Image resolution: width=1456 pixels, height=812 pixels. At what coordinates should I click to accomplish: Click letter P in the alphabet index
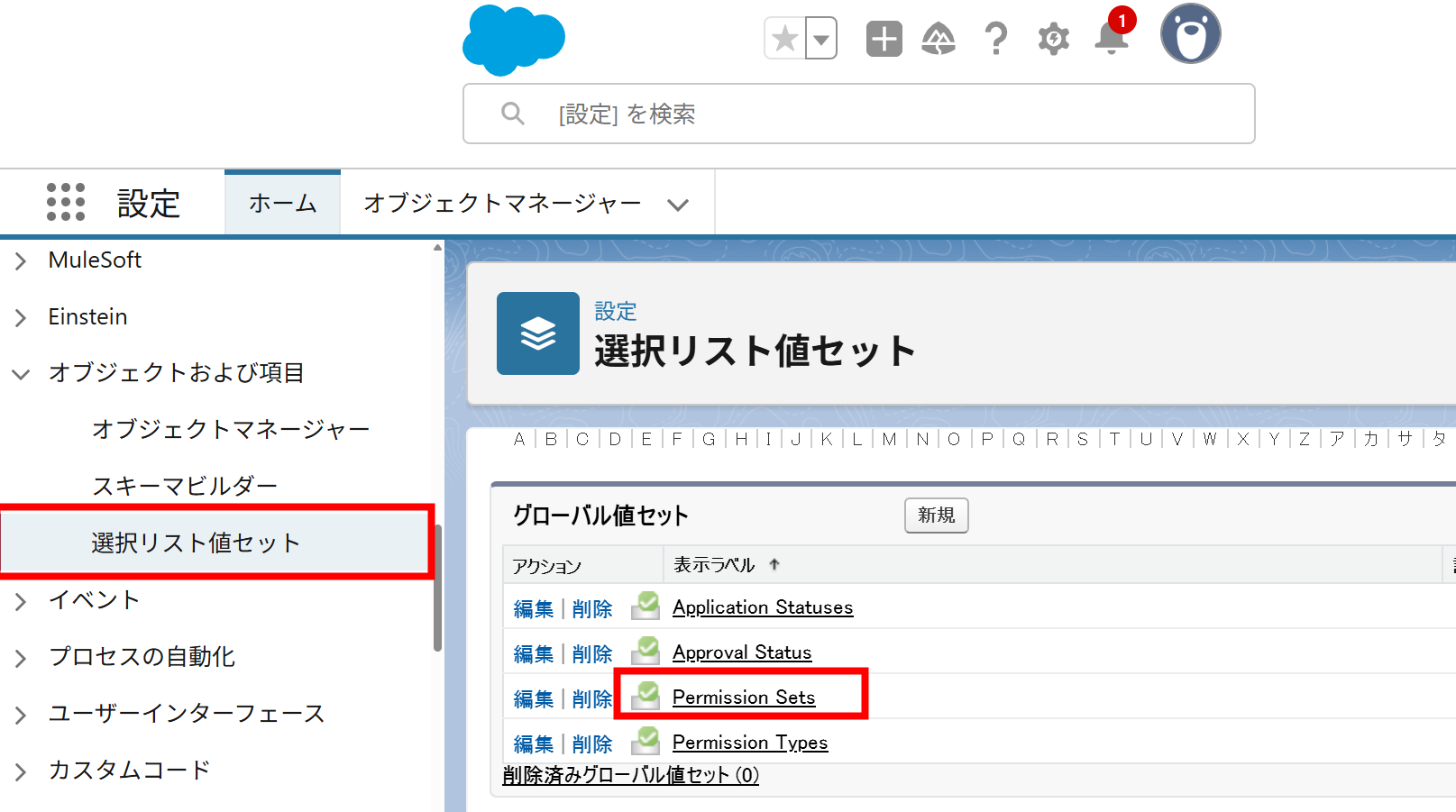pyautogui.click(x=986, y=439)
